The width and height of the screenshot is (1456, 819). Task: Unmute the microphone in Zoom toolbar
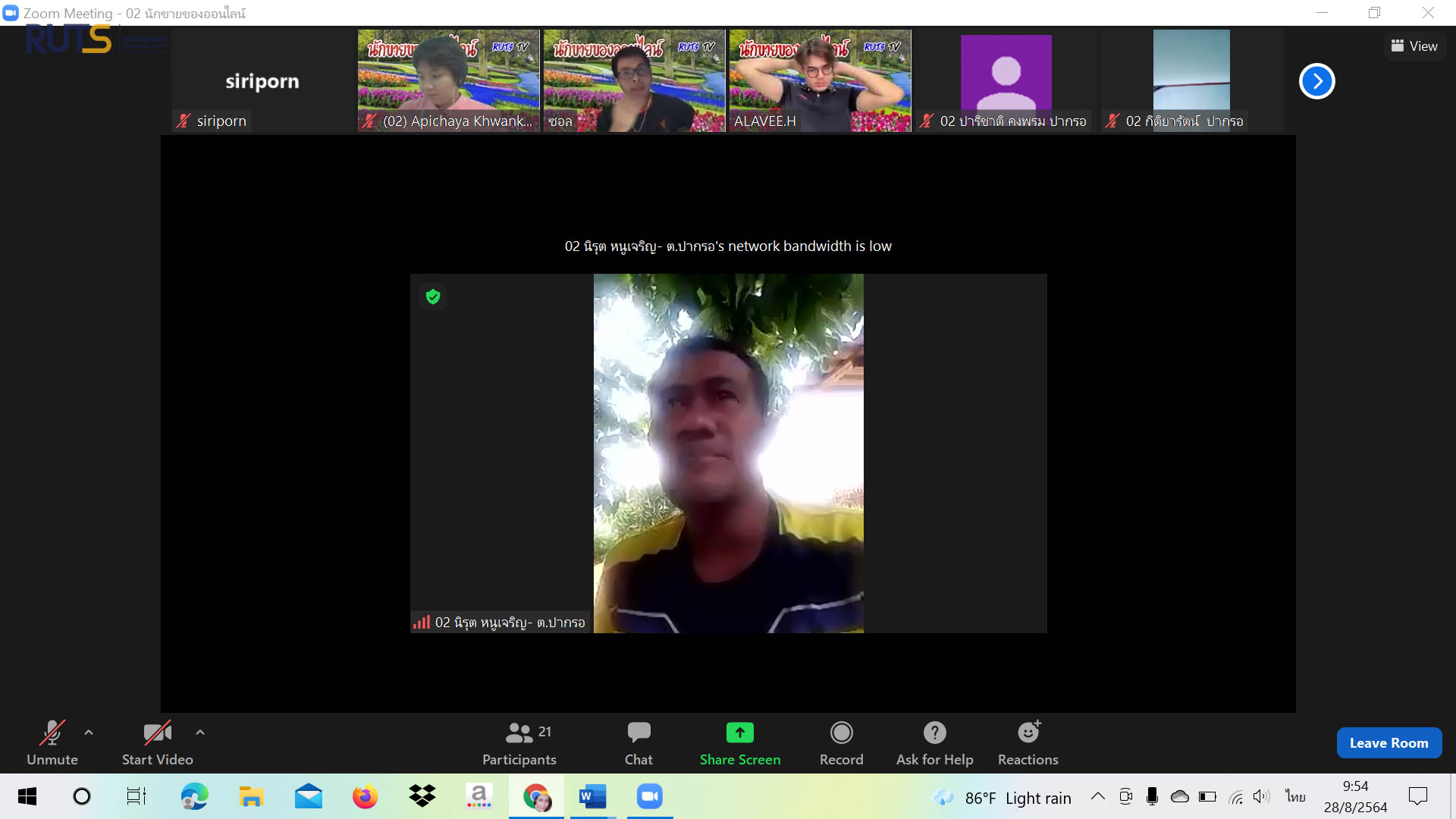click(x=52, y=743)
